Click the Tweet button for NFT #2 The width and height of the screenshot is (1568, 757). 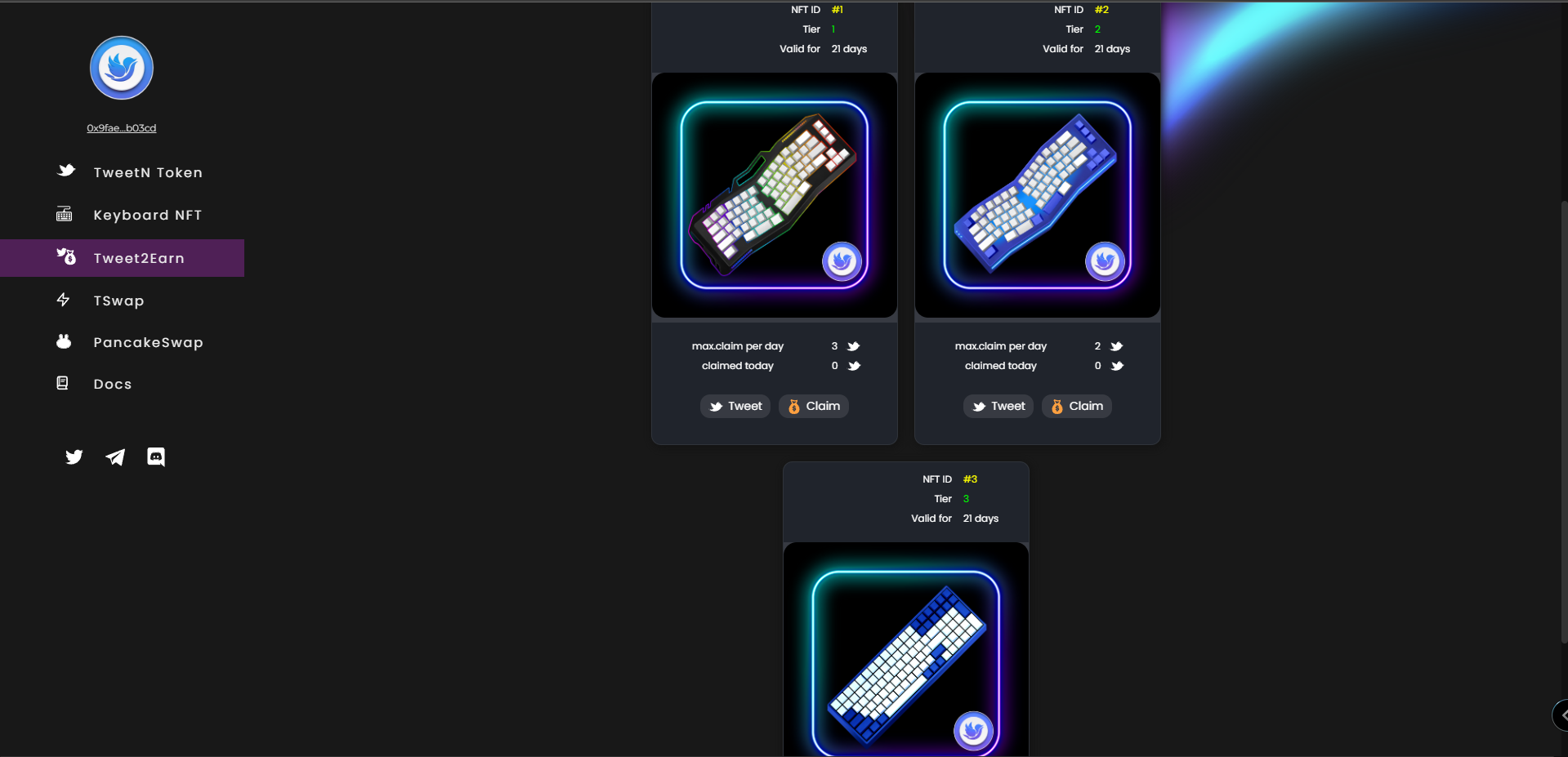coord(998,406)
